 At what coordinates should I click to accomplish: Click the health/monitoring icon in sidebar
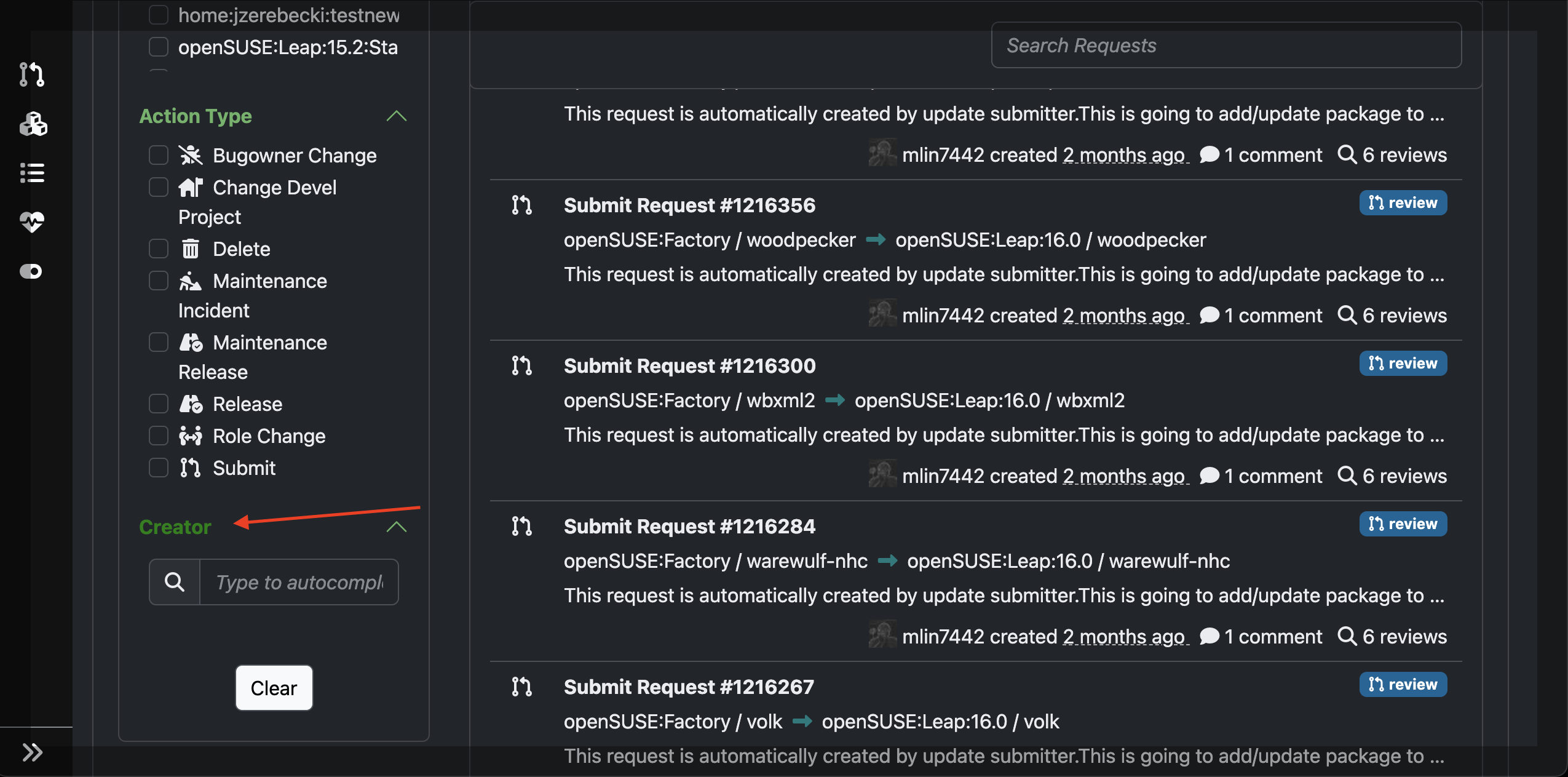click(31, 221)
